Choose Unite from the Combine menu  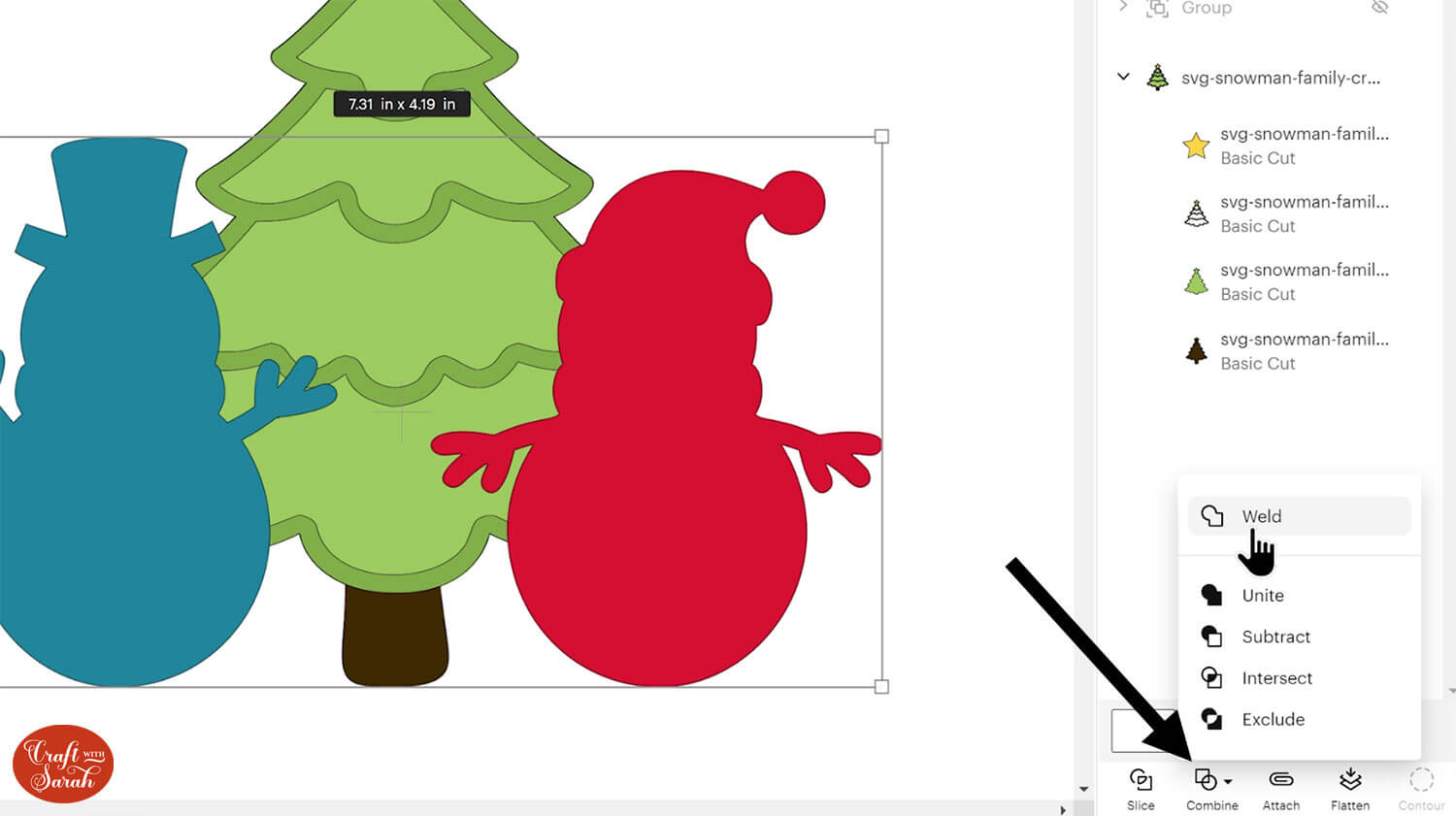click(1262, 596)
